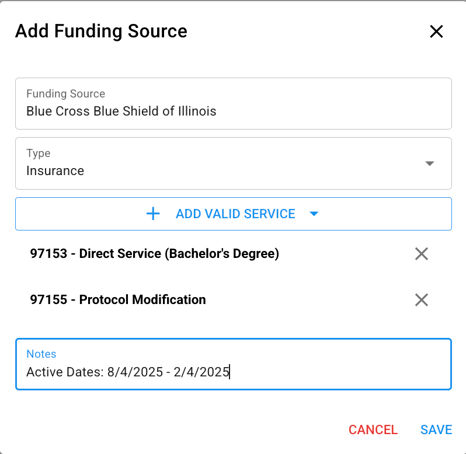
Task: Close the Add Funding Source dialog
Action: tap(436, 32)
